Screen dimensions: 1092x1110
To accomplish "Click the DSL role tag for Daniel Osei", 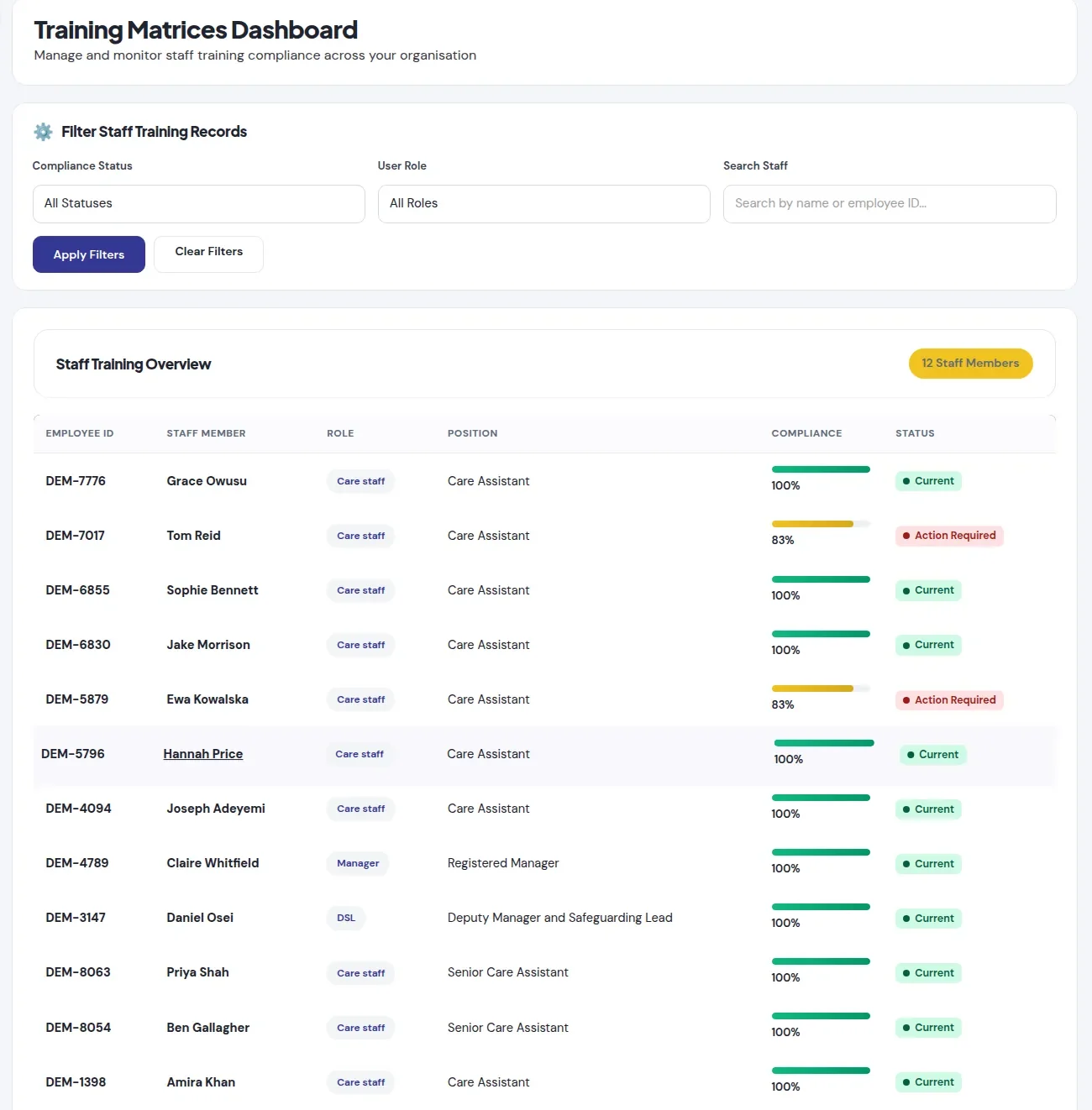I will (346, 918).
